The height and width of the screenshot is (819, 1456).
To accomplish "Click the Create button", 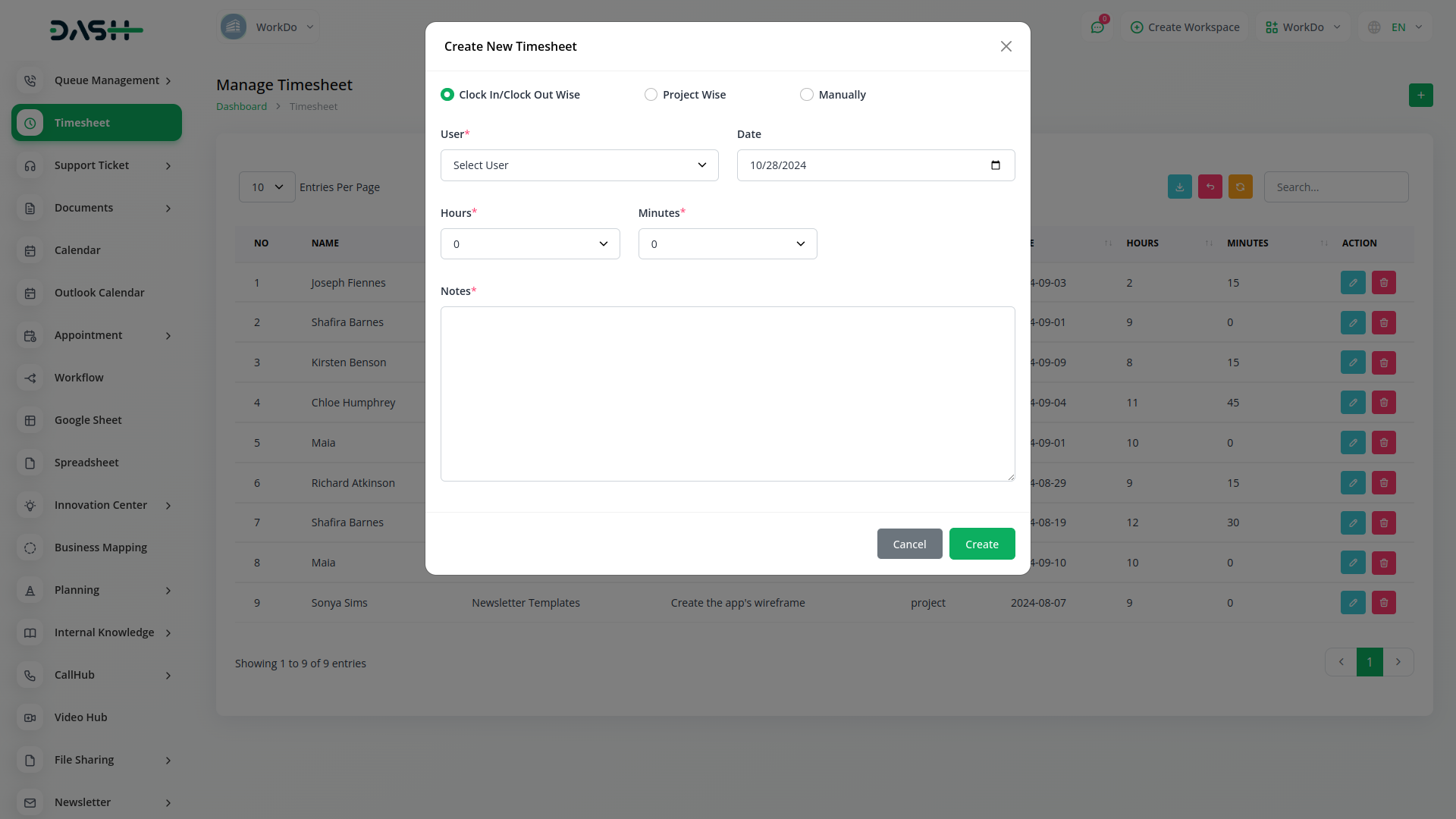I will pos(981,544).
